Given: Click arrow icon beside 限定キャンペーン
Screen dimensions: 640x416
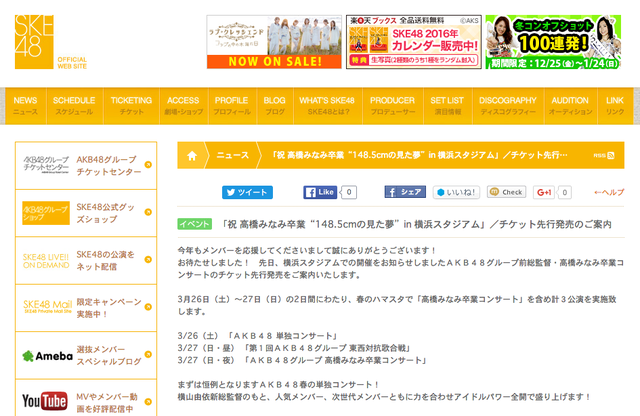Looking at the screenshot, I should coord(148,307).
